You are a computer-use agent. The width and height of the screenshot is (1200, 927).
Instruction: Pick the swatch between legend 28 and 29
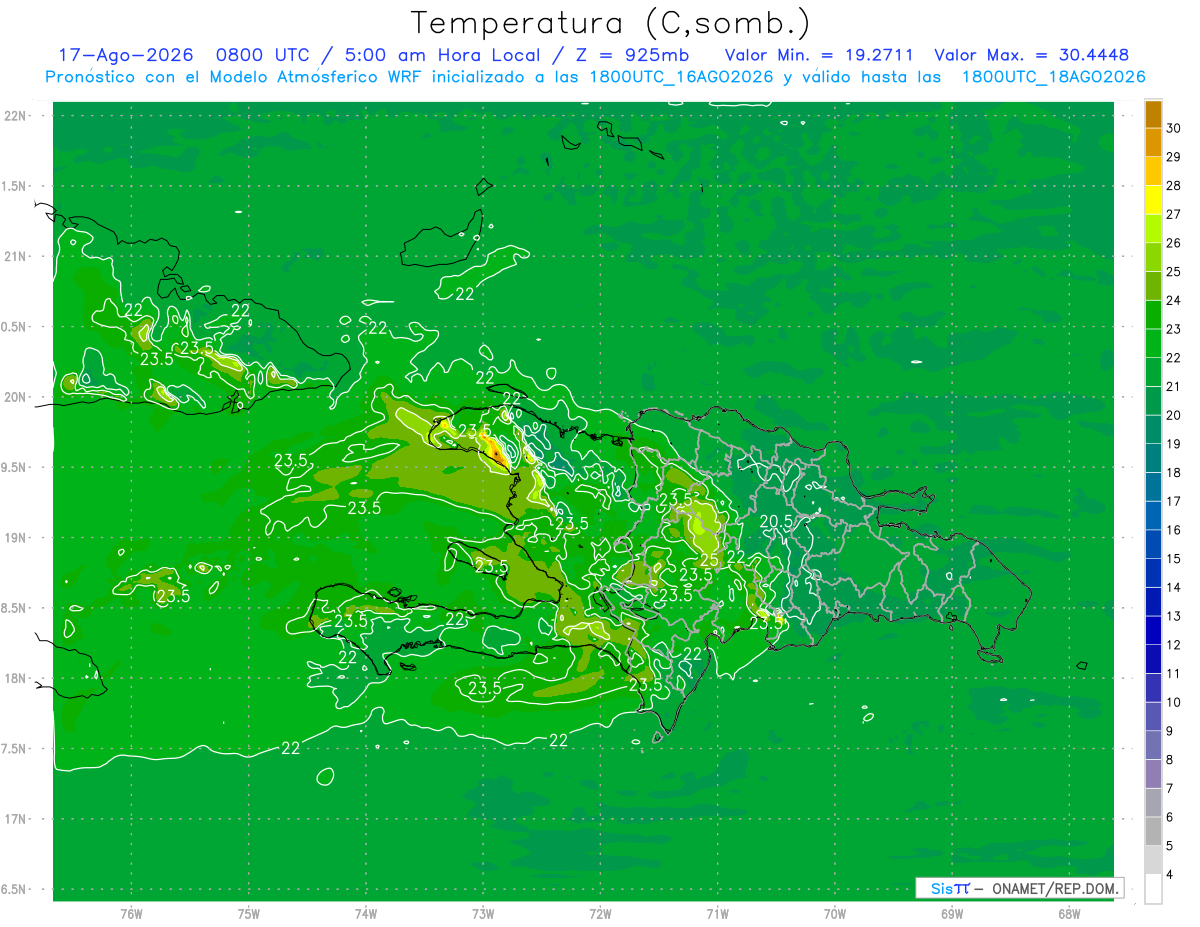point(1153,171)
